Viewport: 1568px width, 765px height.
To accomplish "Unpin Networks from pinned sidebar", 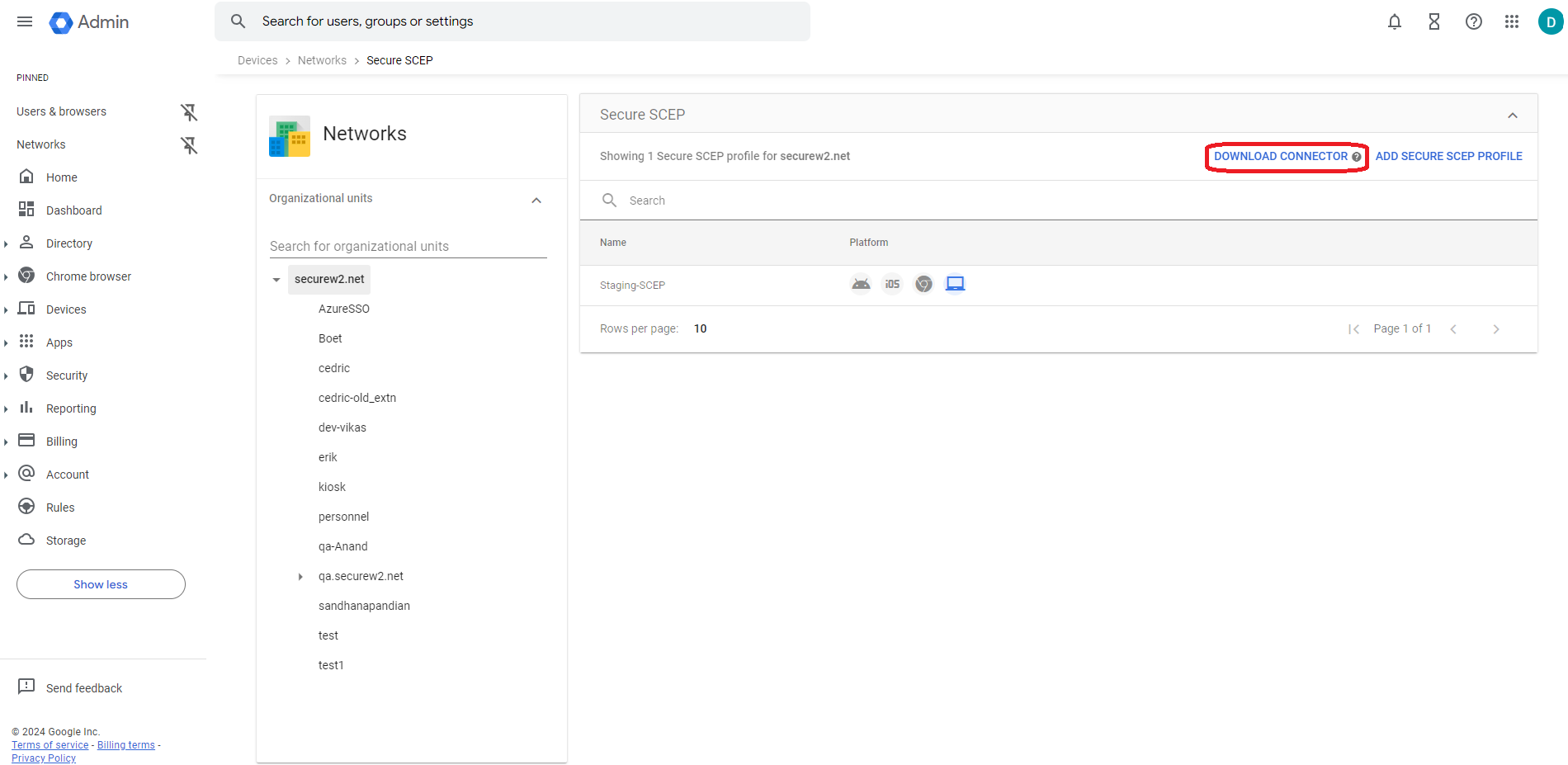I will [x=189, y=145].
